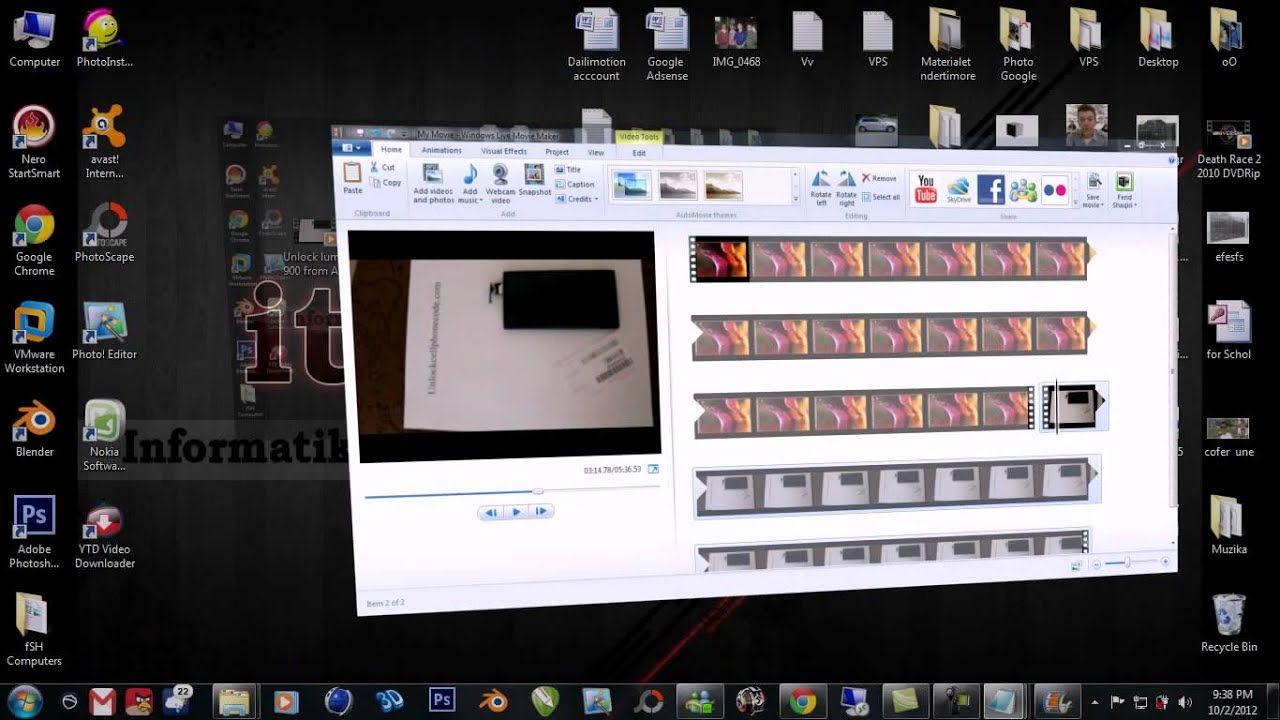Open the Visual Effects tab
Screen dimensions: 1280x720
pyautogui.click(x=503, y=151)
